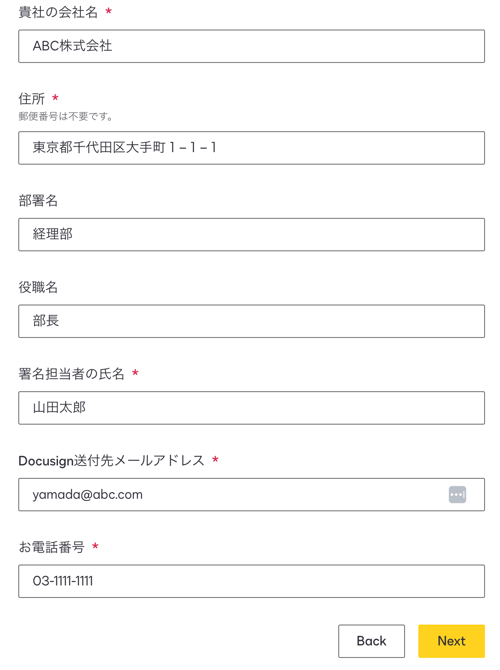Screen dimensions: 500x670
Task: Click the 役職名 label text
Action: pyautogui.click(x=38, y=287)
